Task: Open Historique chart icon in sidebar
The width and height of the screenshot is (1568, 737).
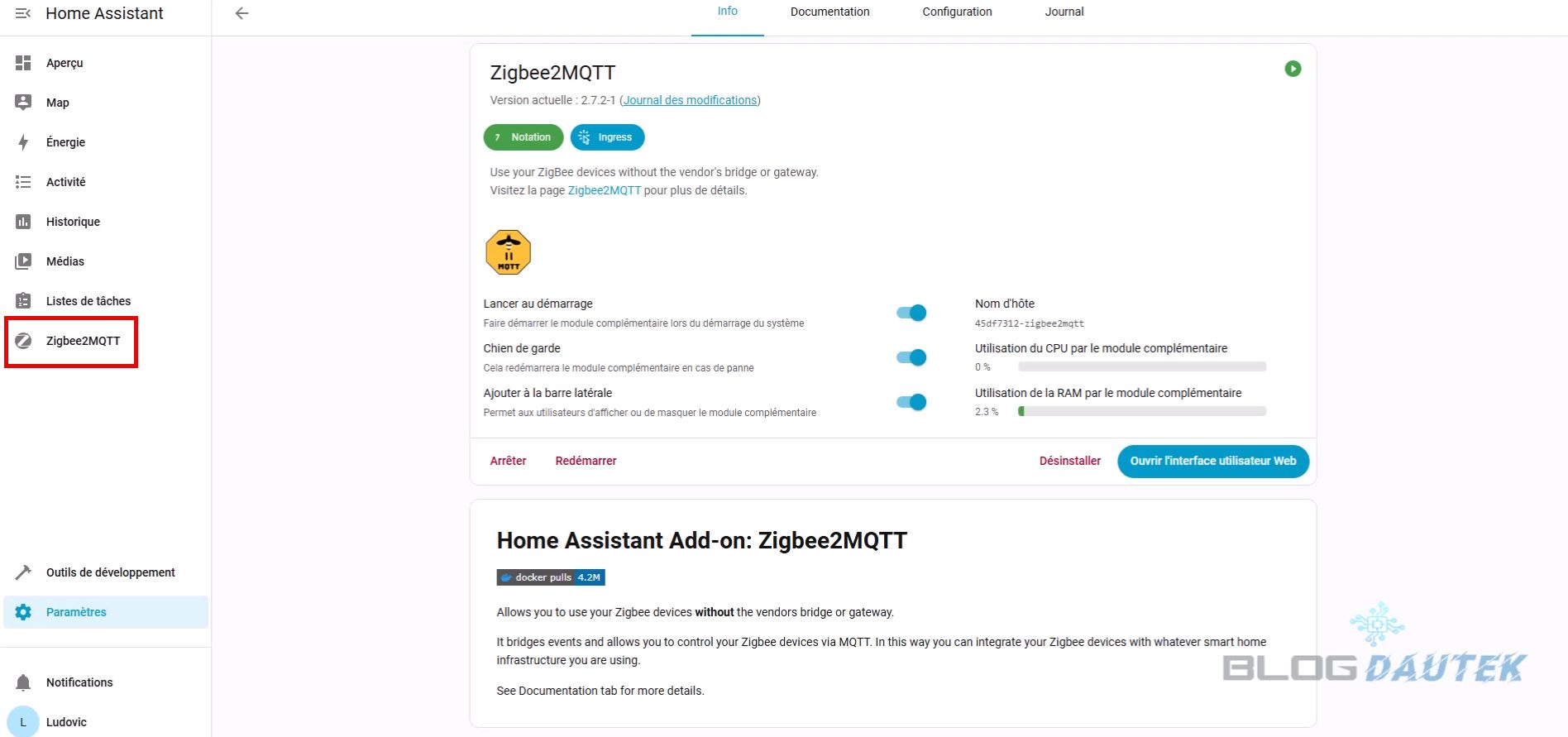Action: click(x=23, y=222)
